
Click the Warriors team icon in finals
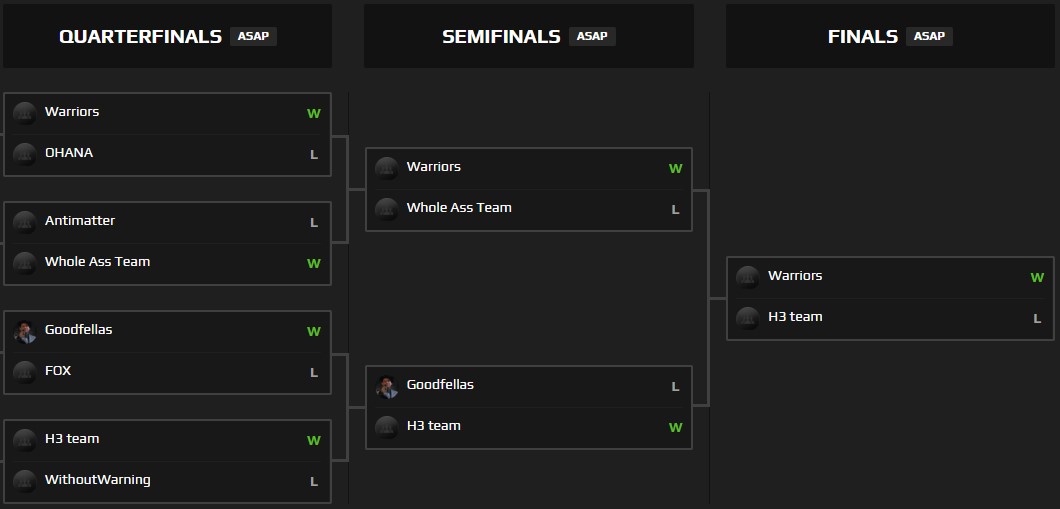click(748, 277)
